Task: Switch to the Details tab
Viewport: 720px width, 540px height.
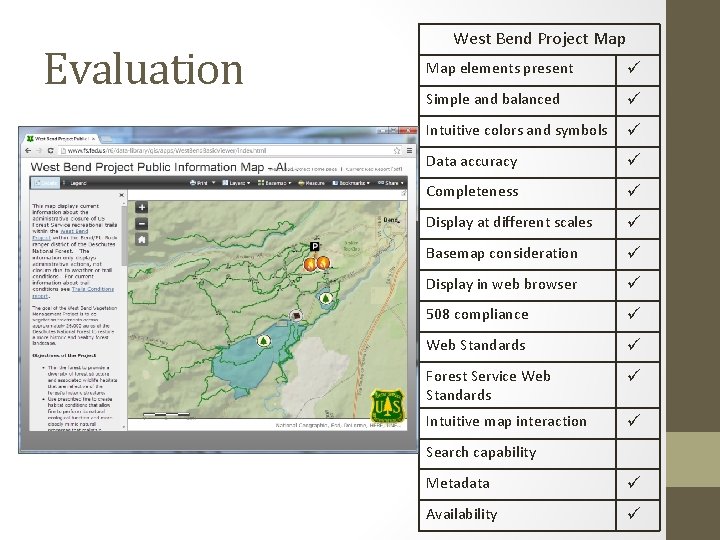Action: click(45, 183)
